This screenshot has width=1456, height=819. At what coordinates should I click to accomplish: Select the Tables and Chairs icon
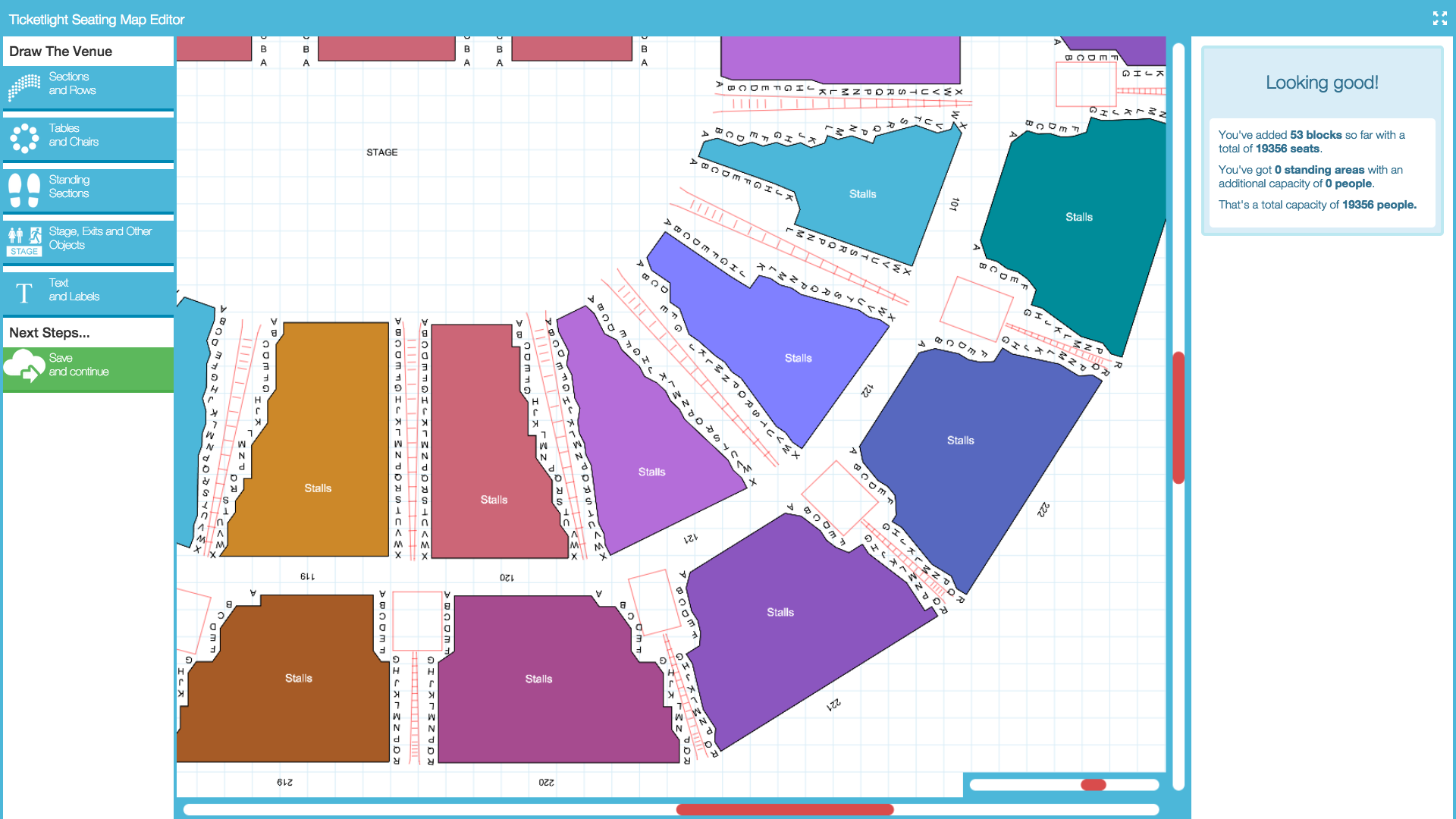point(24,138)
